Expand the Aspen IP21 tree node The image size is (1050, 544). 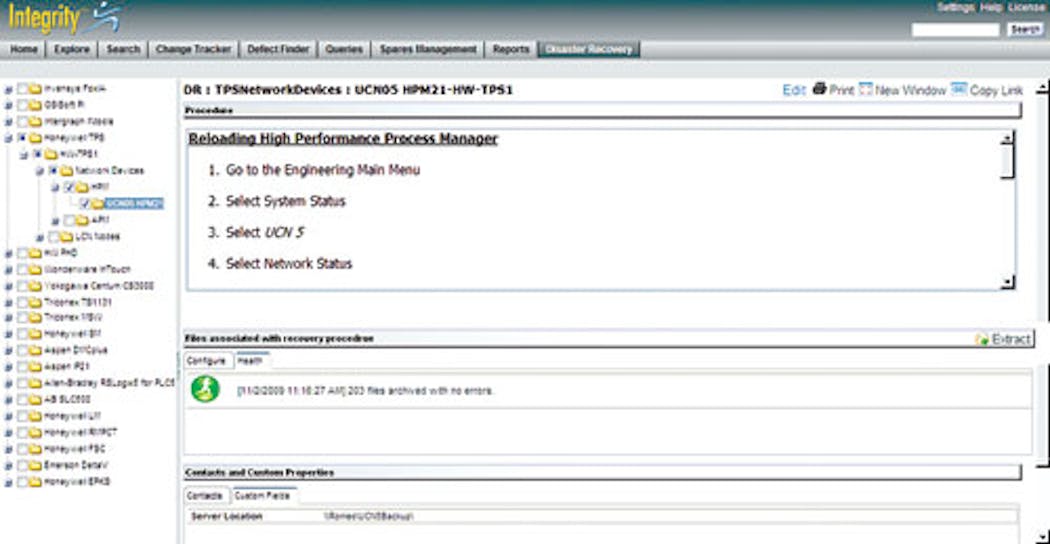(9, 368)
